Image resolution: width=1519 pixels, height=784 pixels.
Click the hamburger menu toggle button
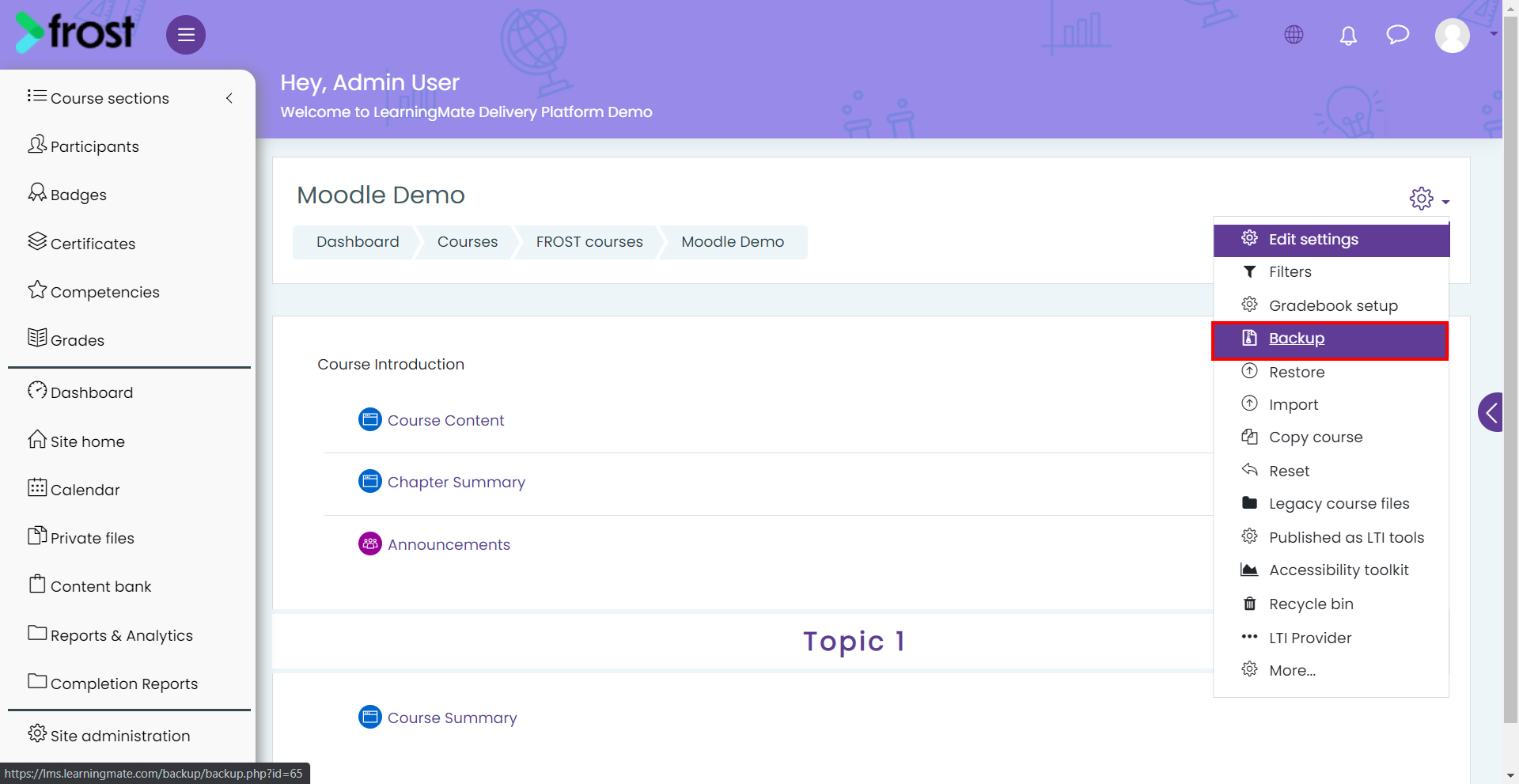(x=186, y=35)
